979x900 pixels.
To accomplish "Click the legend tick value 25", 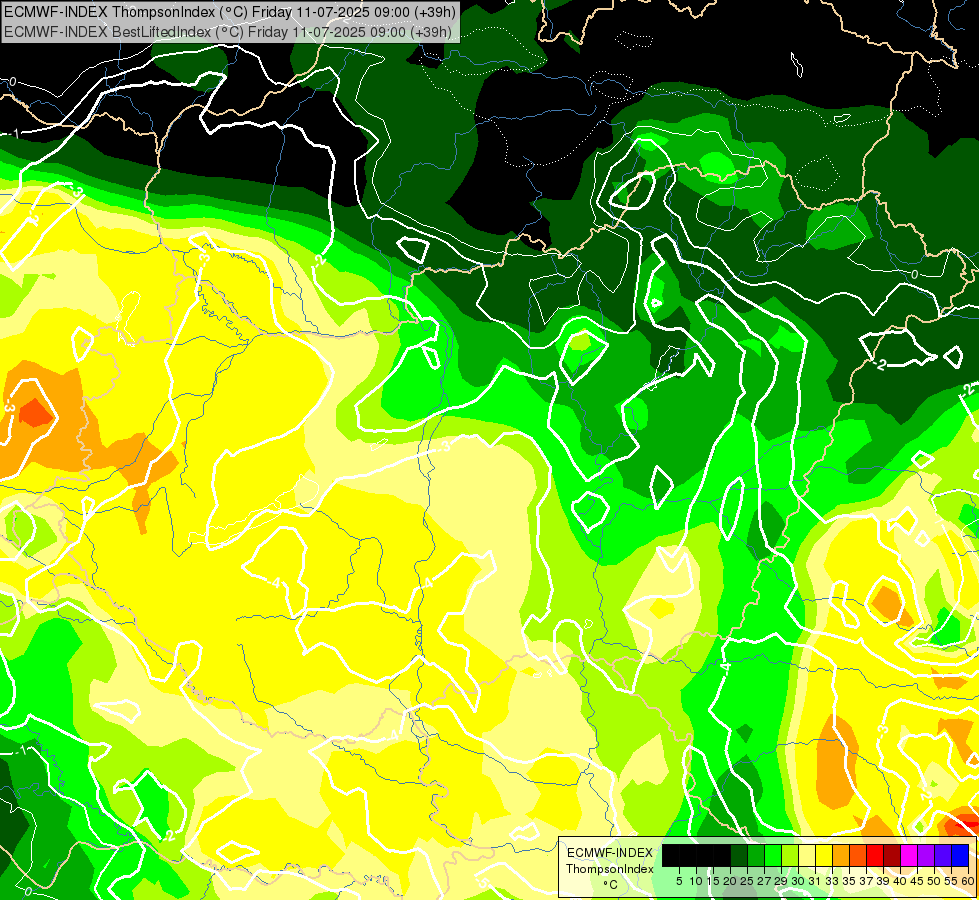I will (747, 881).
